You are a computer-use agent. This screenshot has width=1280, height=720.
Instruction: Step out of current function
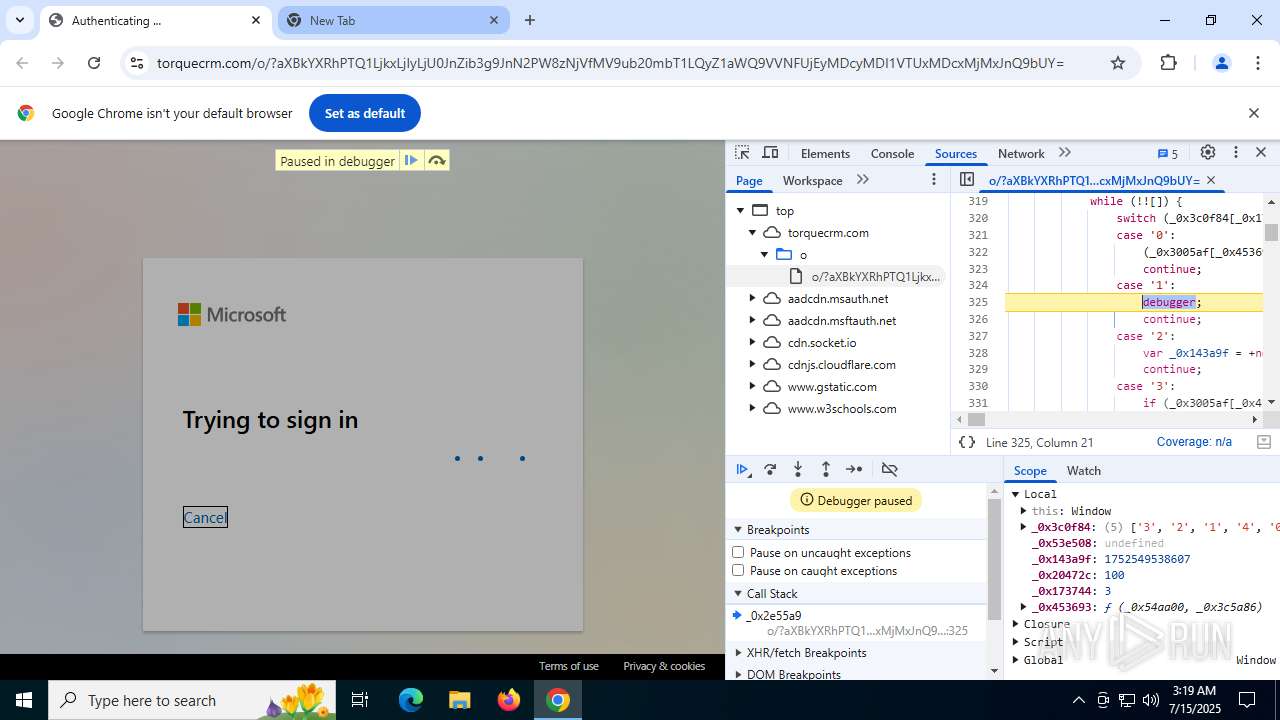826,469
